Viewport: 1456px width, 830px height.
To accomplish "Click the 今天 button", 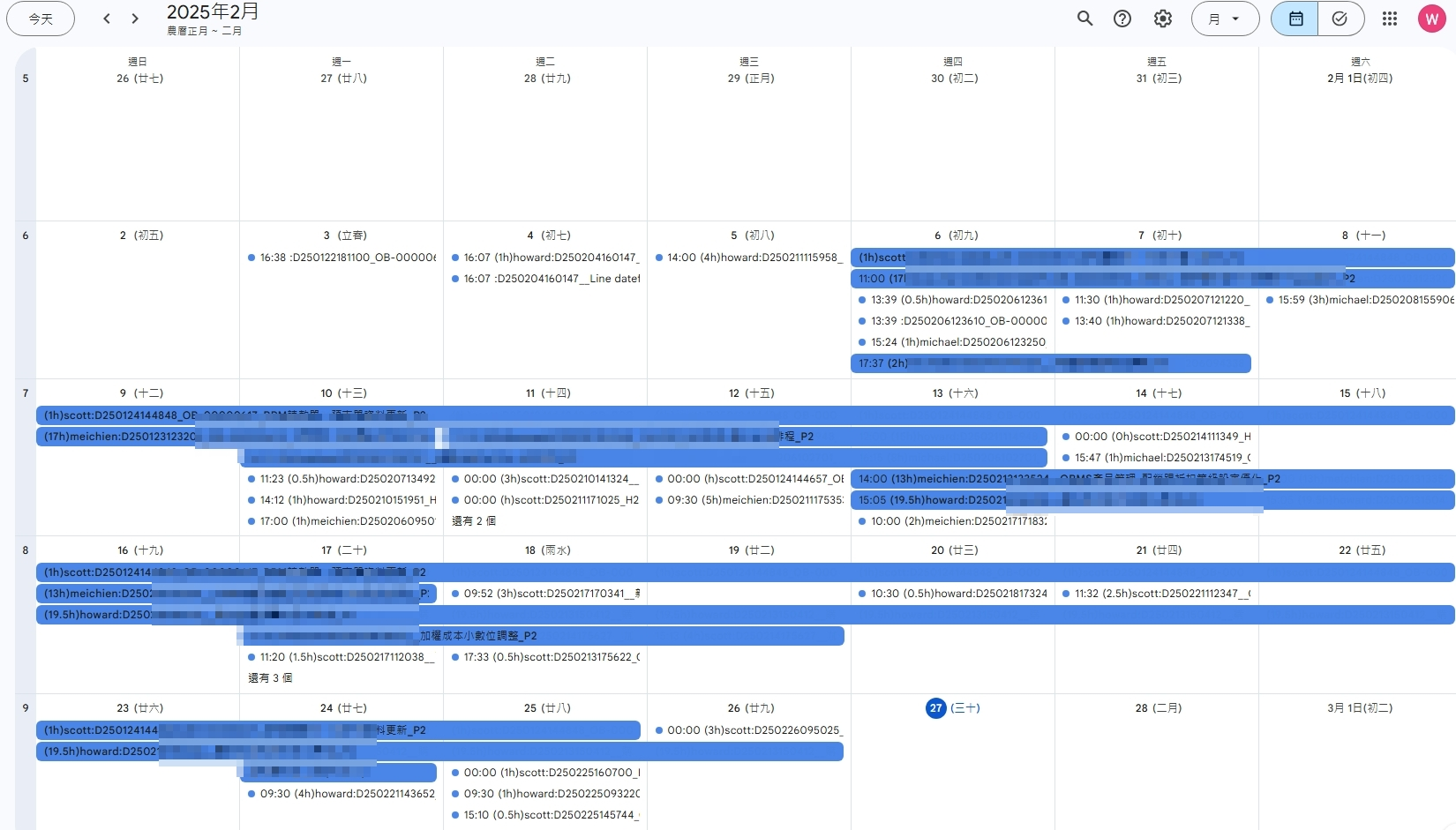I will 41,19.
